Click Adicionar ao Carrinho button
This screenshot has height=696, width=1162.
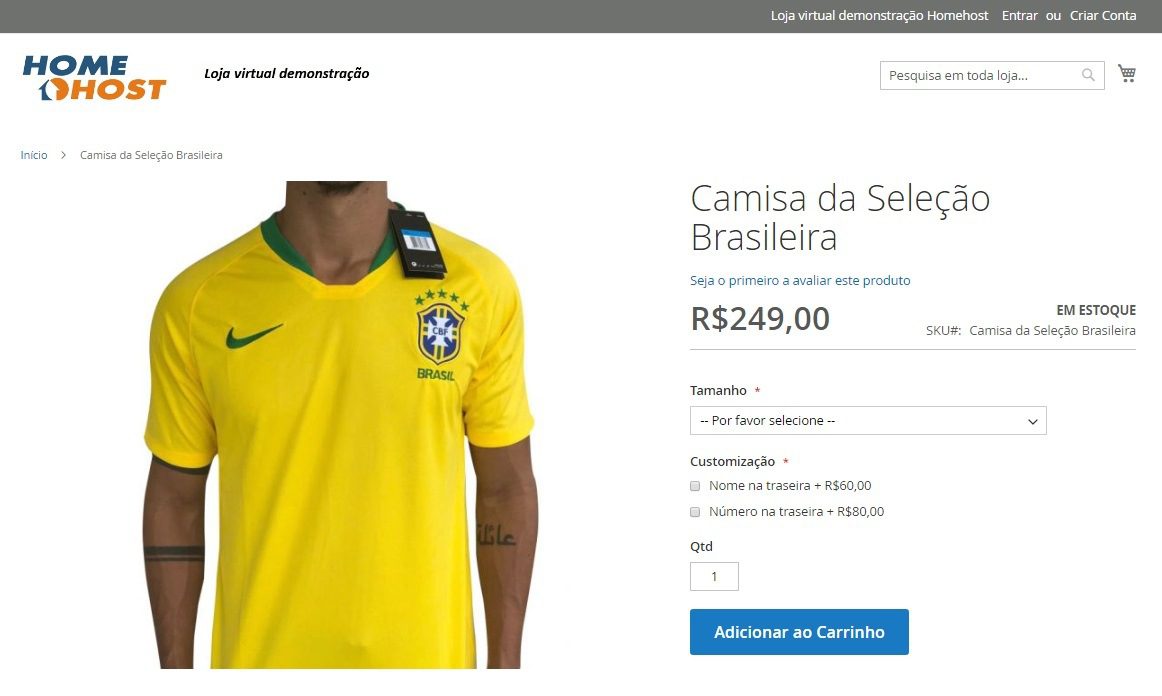[799, 632]
